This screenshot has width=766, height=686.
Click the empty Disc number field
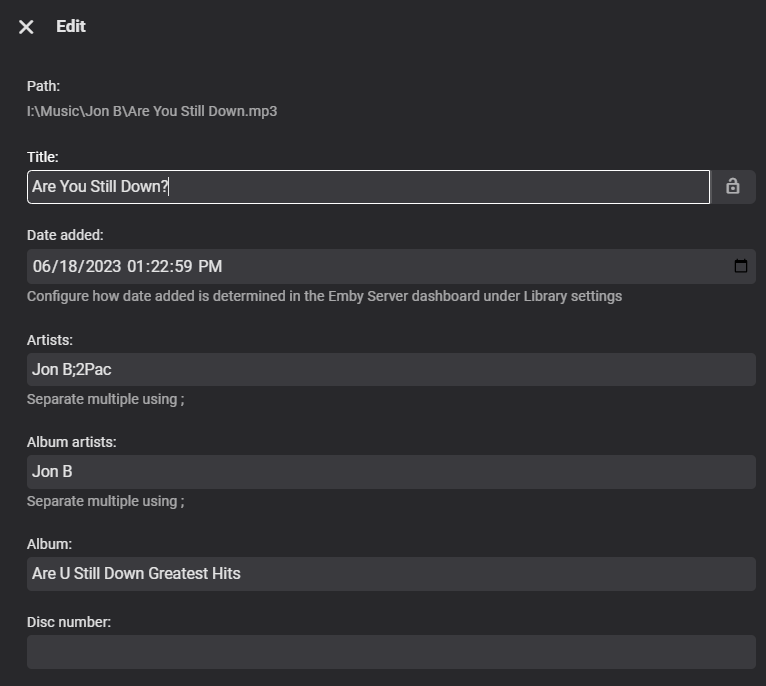(x=391, y=652)
